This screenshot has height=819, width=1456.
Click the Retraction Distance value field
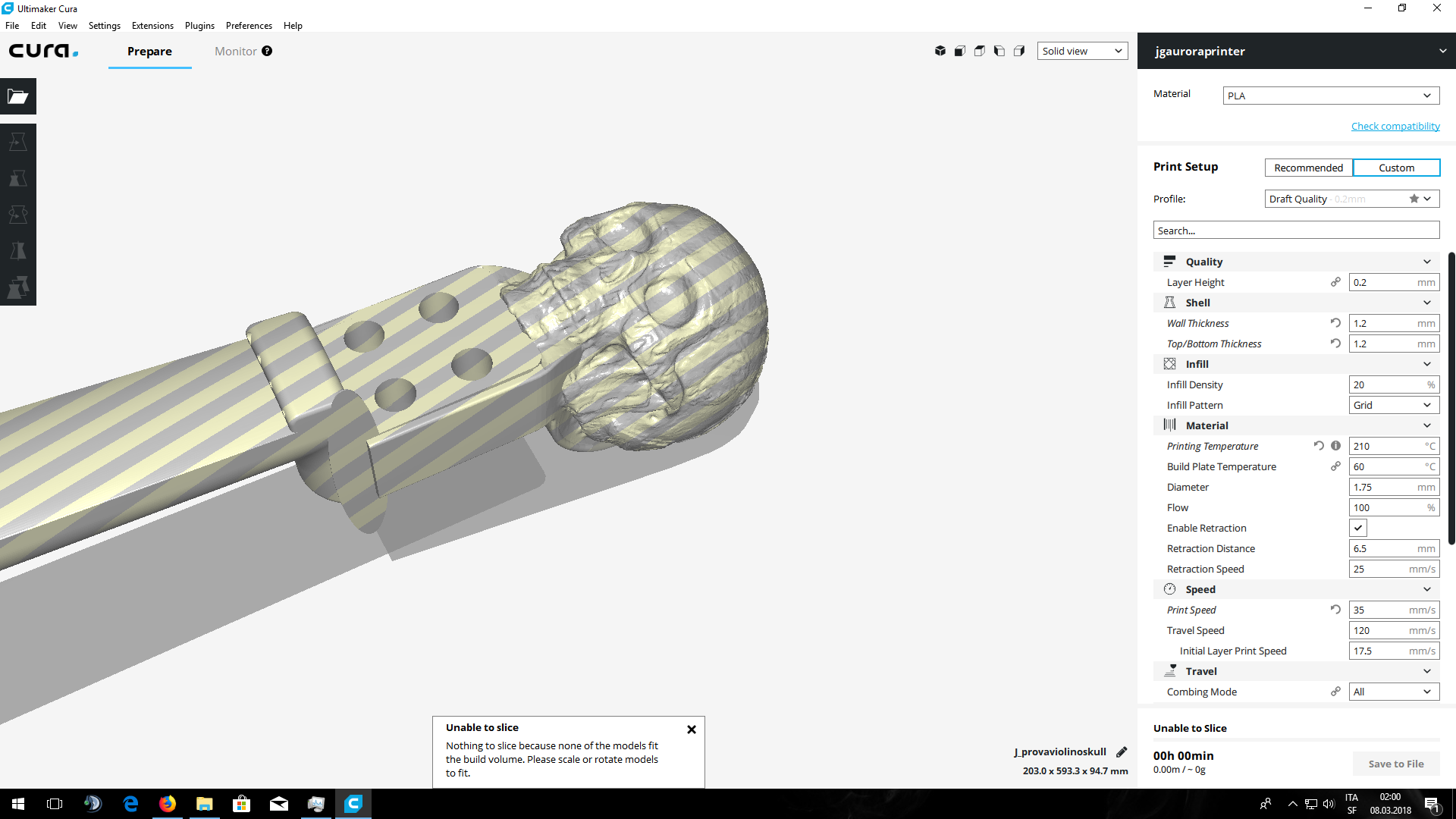pyautogui.click(x=1394, y=548)
